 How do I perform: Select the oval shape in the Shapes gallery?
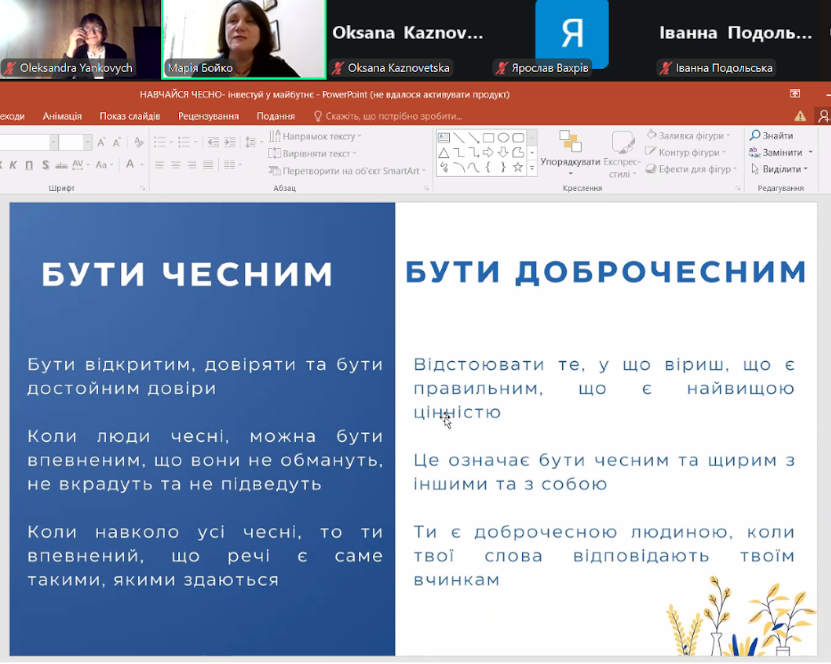(x=504, y=138)
